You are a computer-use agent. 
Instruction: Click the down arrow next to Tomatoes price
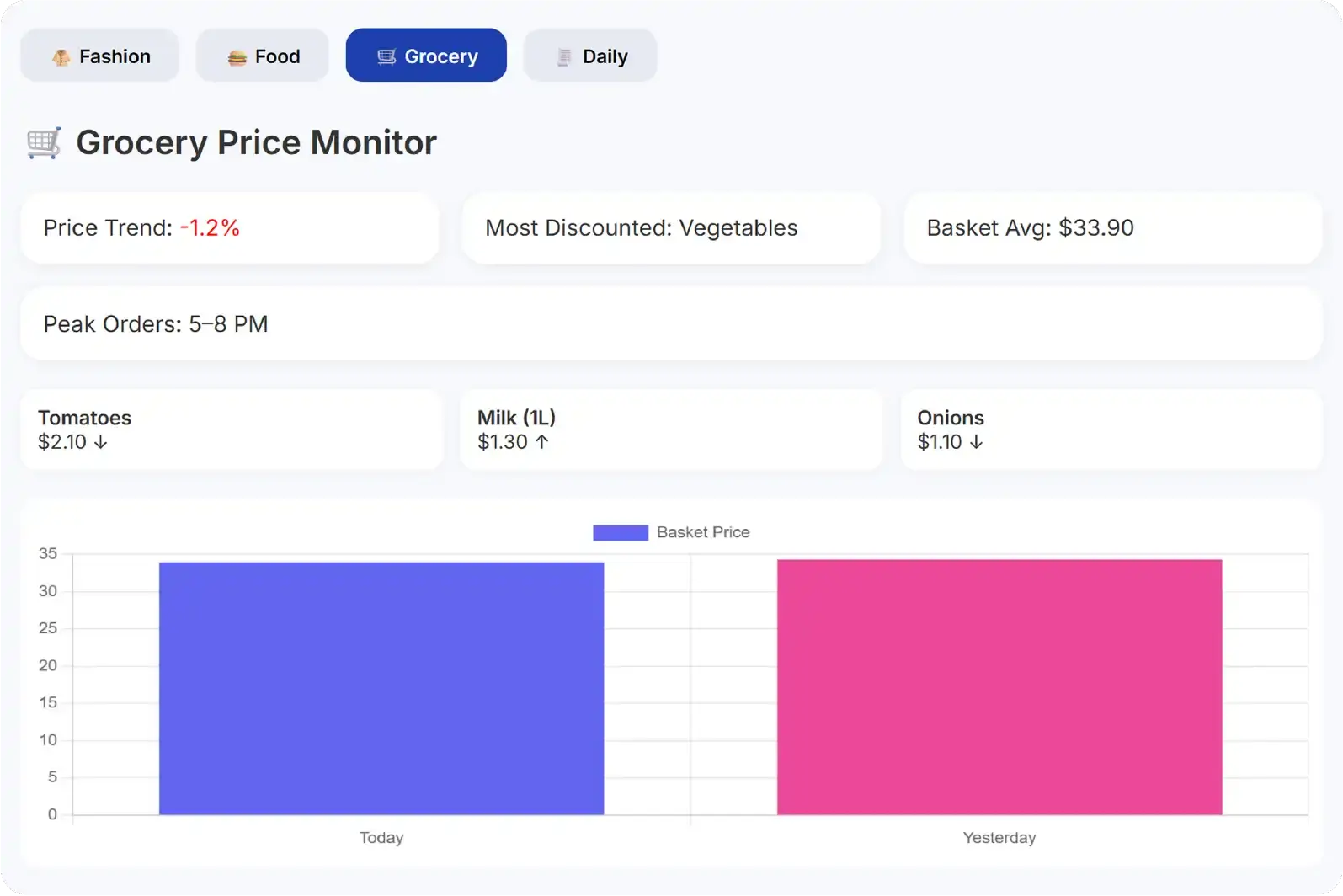(101, 442)
